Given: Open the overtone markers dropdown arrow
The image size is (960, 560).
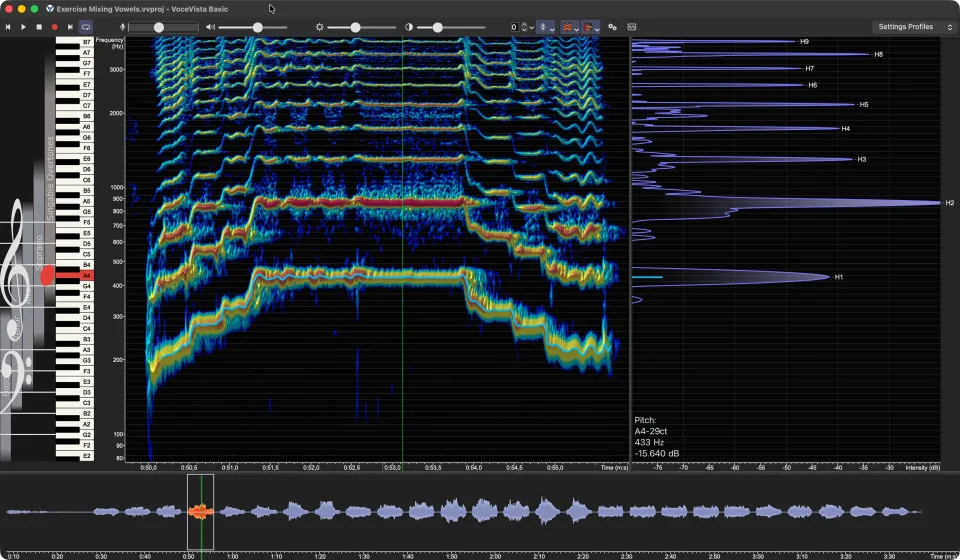Looking at the screenshot, I should pos(552,28).
